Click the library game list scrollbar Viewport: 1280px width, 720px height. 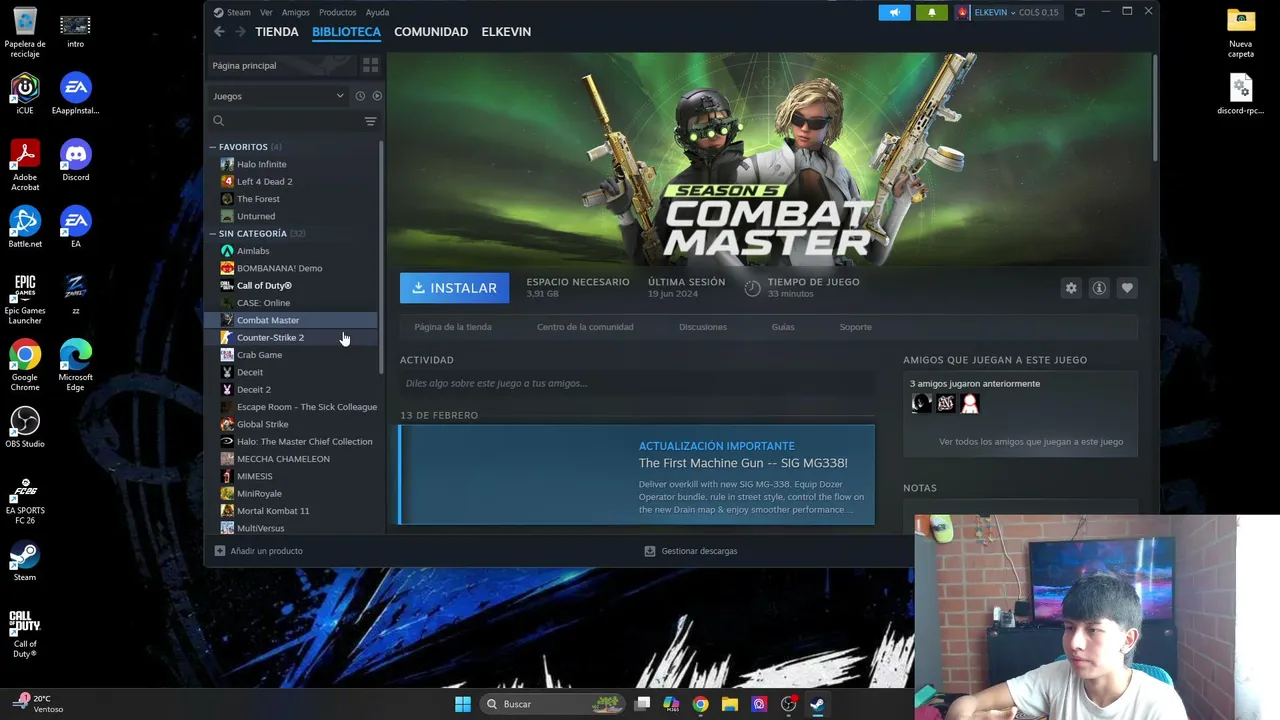381,258
